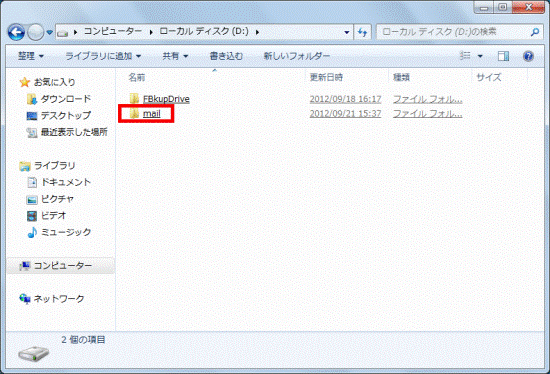
Task: Create a folder with 新しいフォルダー
Action: coord(297,56)
